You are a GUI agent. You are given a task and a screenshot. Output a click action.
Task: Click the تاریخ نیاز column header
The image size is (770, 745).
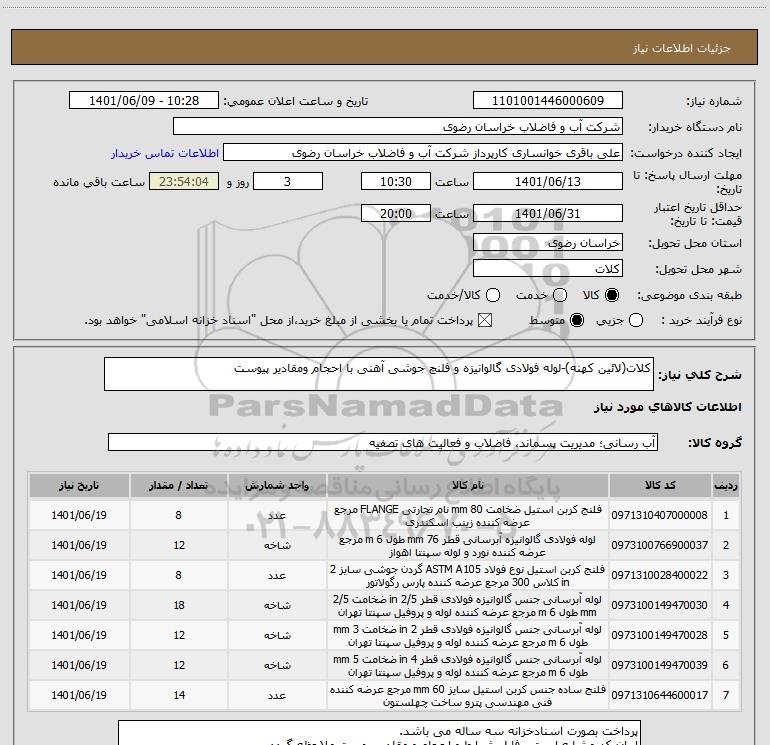click(79, 485)
